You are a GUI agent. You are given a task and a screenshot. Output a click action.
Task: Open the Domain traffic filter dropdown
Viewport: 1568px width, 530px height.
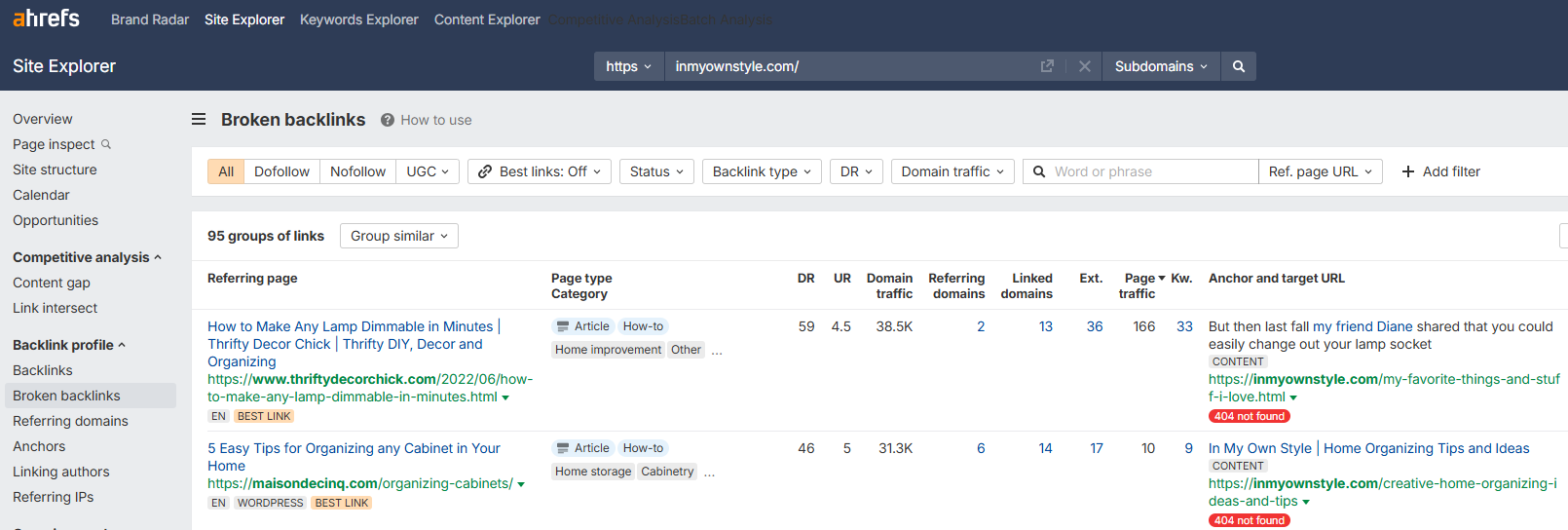point(952,171)
